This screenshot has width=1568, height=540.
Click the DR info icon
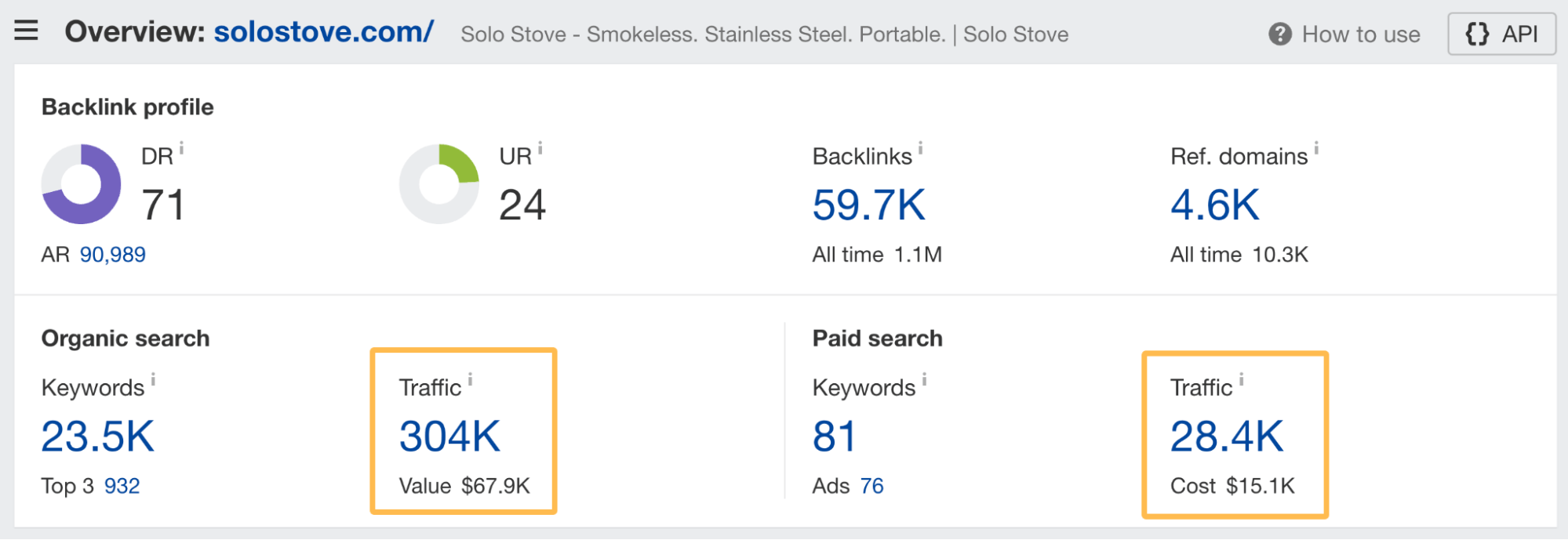tap(181, 147)
